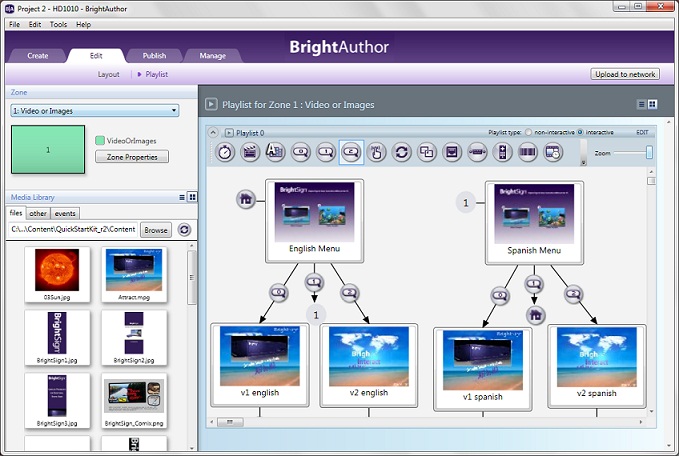Open the 'files' media library tab
The width and height of the screenshot is (679, 456).
tap(16, 213)
